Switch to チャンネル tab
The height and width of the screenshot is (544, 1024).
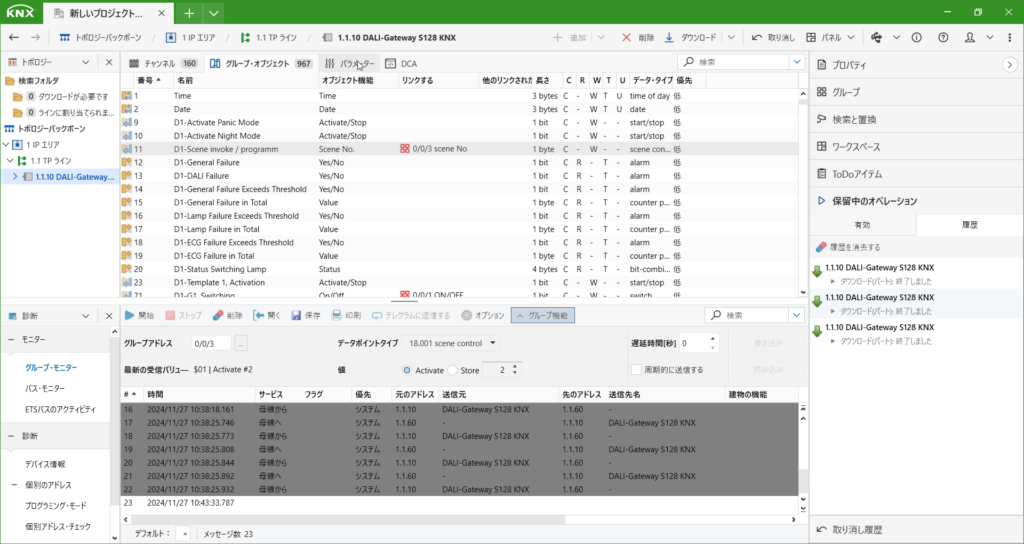pyautogui.click(x=163, y=63)
